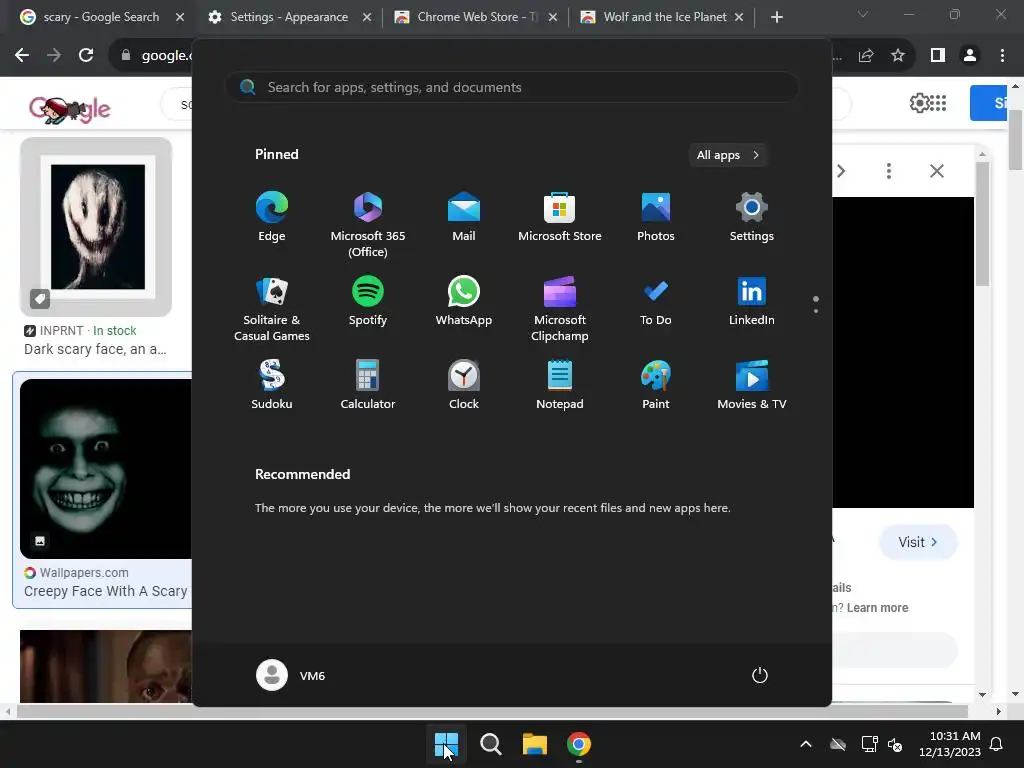Share this page from Chrome toolbar
This screenshot has width=1024, height=768.
click(866, 56)
